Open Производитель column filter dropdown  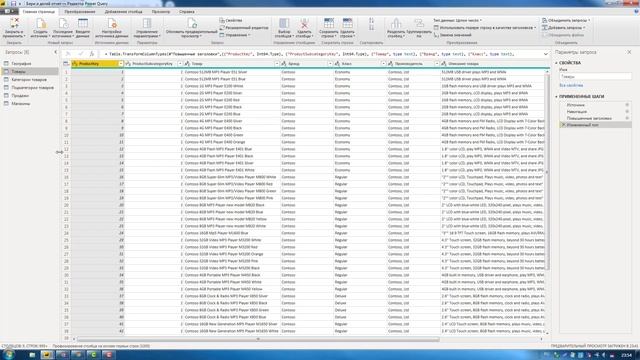436,64
